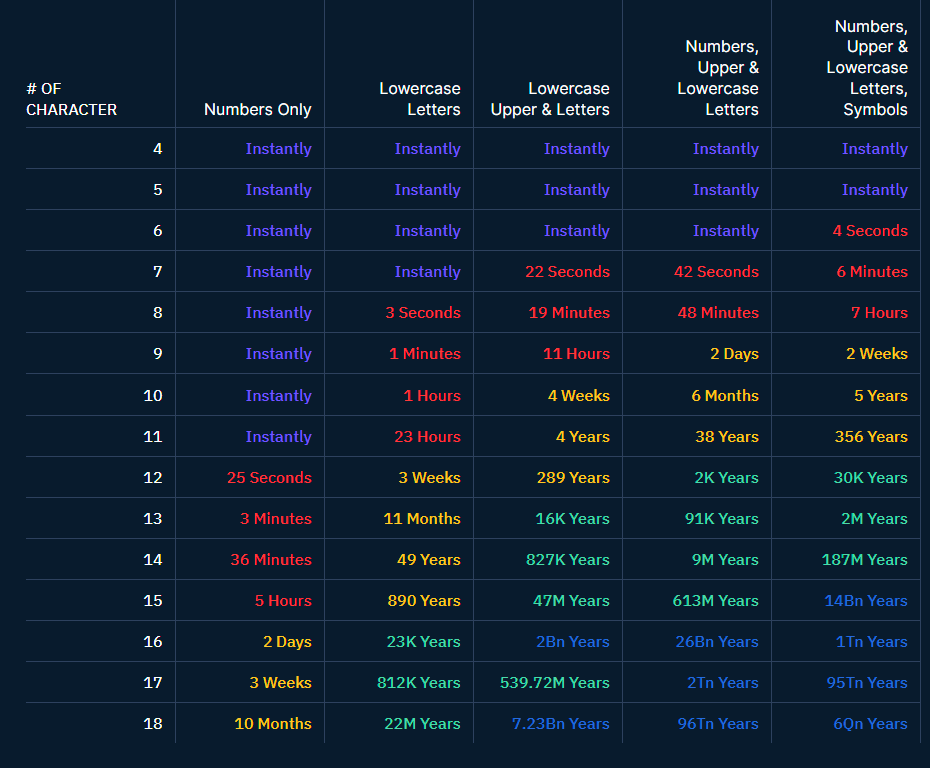Click the "4 Seconds" cell
This screenshot has width=930, height=768.
(x=870, y=231)
